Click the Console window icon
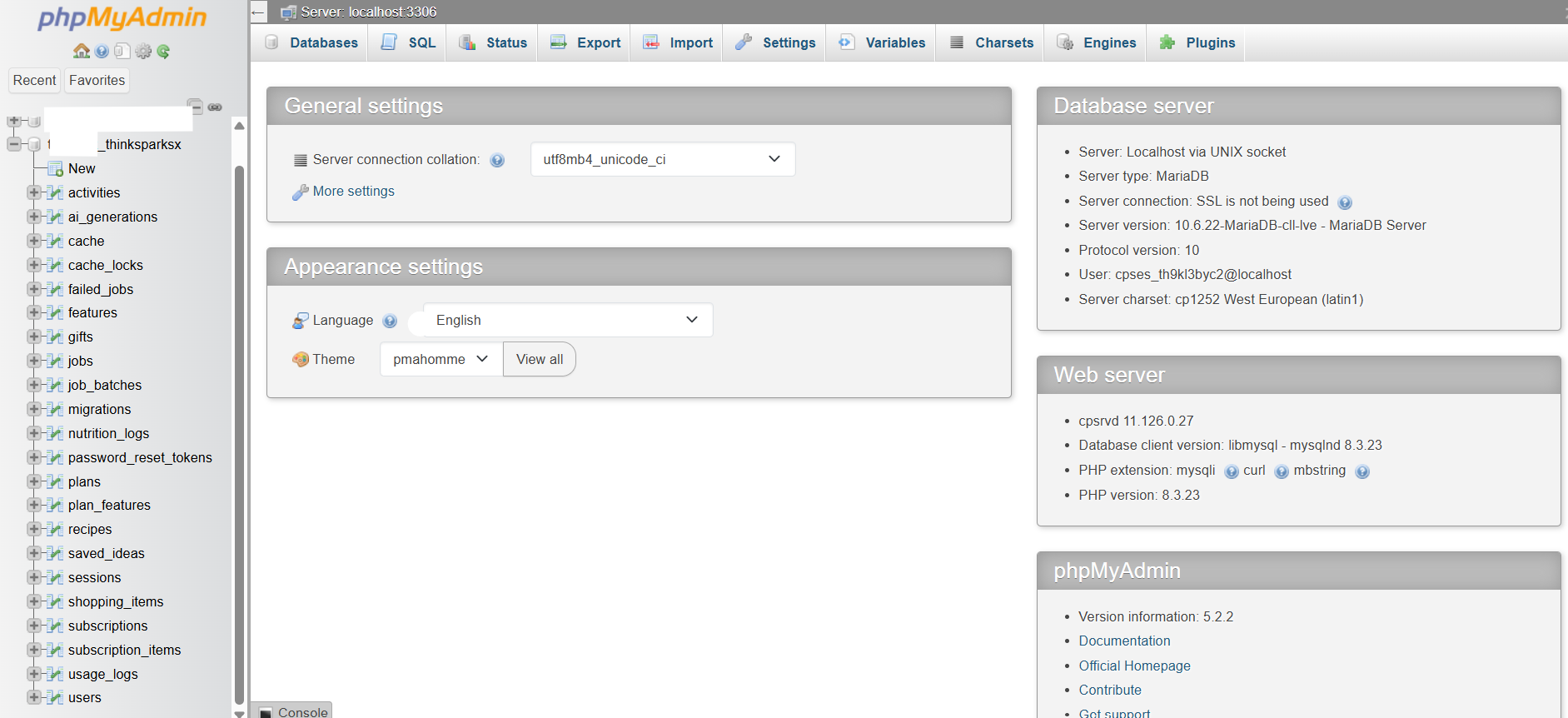This screenshot has width=1568, height=718. point(266,713)
